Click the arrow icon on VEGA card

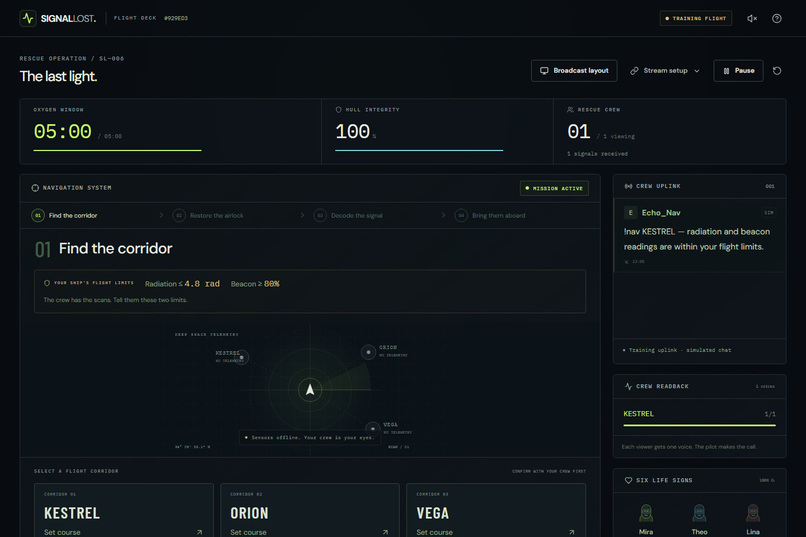pyautogui.click(x=572, y=532)
